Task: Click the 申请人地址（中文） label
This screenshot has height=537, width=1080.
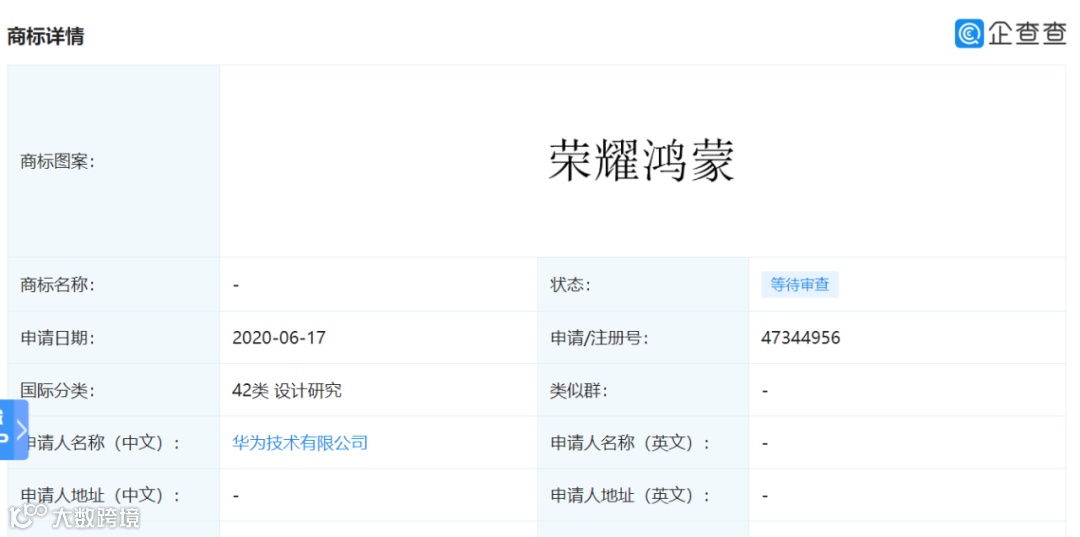Action: 101,496
